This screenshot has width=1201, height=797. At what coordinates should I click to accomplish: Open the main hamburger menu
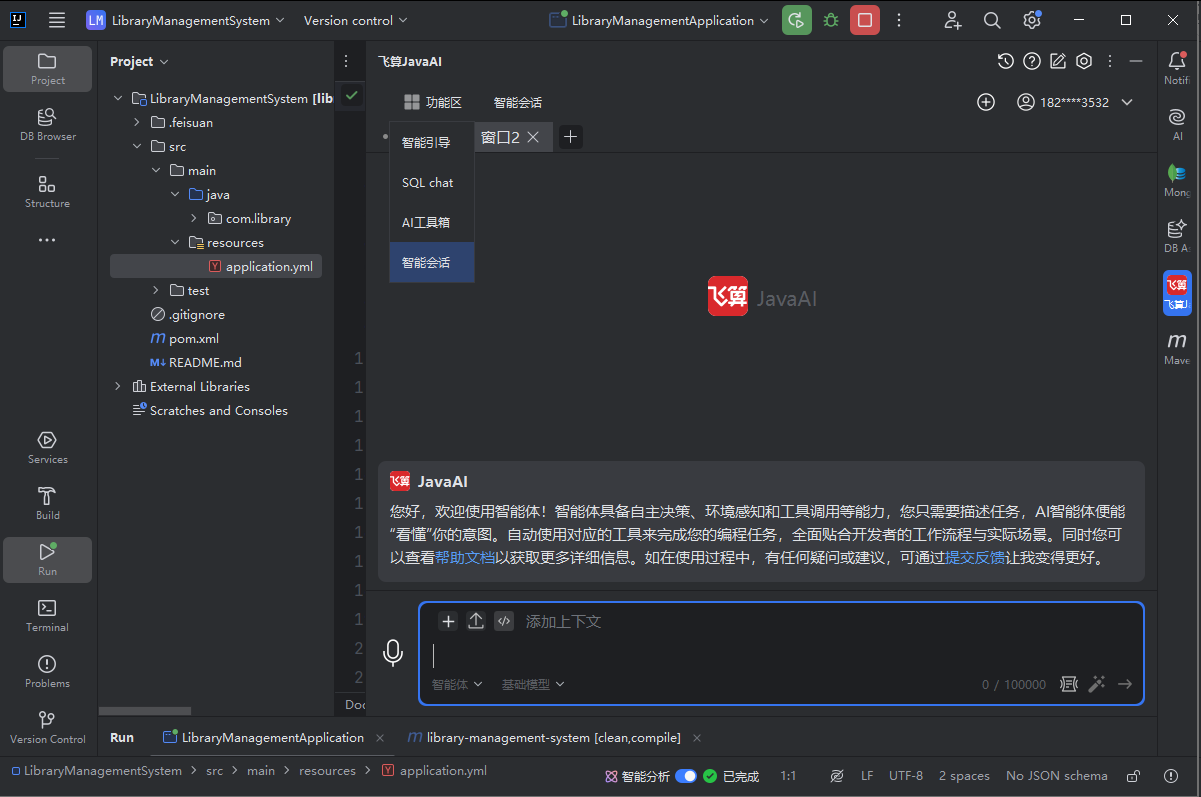click(57, 20)
